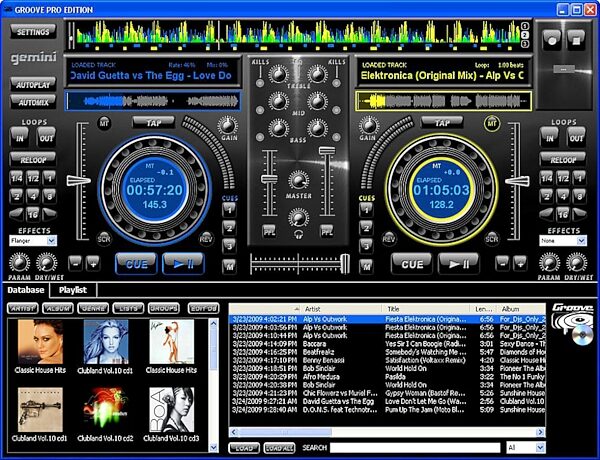Toggle SCR scratch mode on left deck
The width and height of the screenshot is (600, 460).
tap(104, 239)
